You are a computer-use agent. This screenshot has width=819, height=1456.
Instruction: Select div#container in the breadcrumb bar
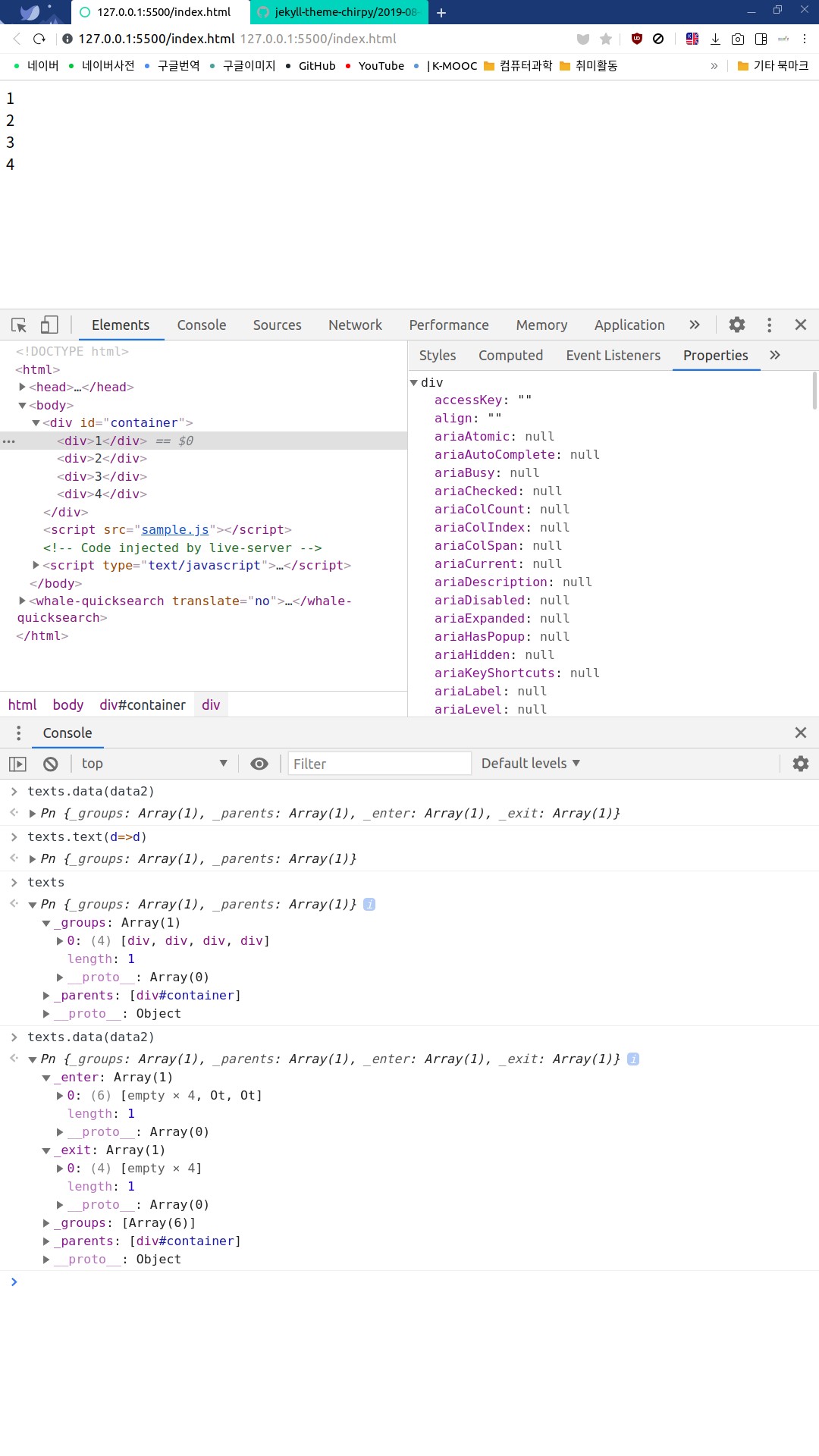143,705
